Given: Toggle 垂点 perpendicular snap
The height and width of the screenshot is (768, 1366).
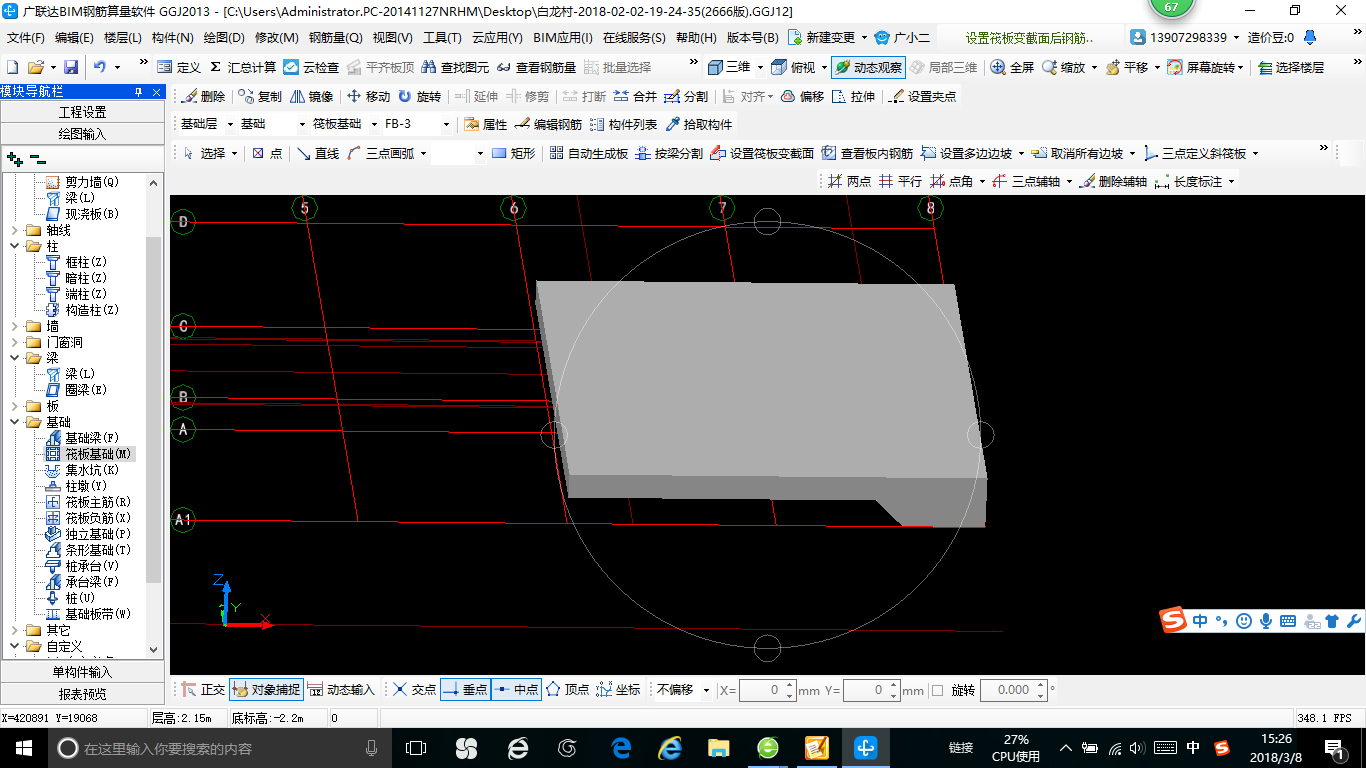Looking at the screenshot, I should (x=465, y=690).
